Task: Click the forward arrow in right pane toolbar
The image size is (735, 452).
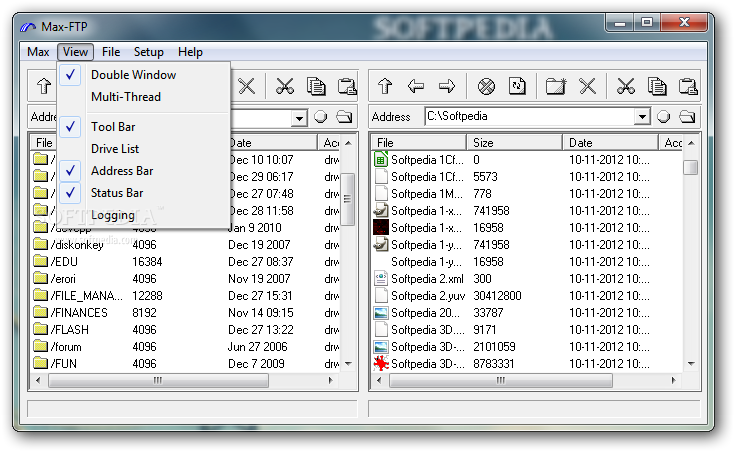Action: click(x=447, y=86)
